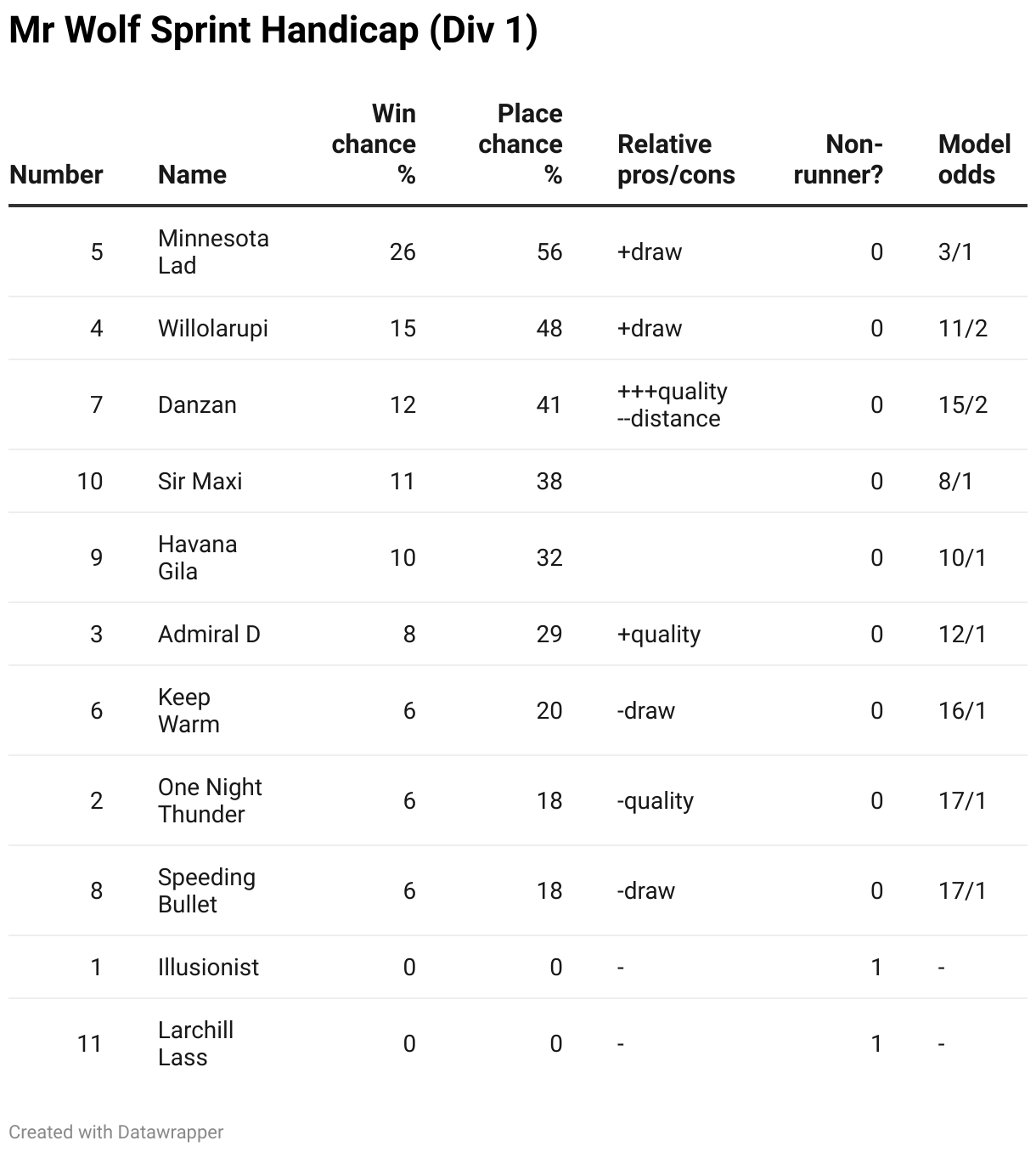Viewport: 1036px width, 1152px height.
Task: Click the One Night Thunder name
Action: click(210, 800)
